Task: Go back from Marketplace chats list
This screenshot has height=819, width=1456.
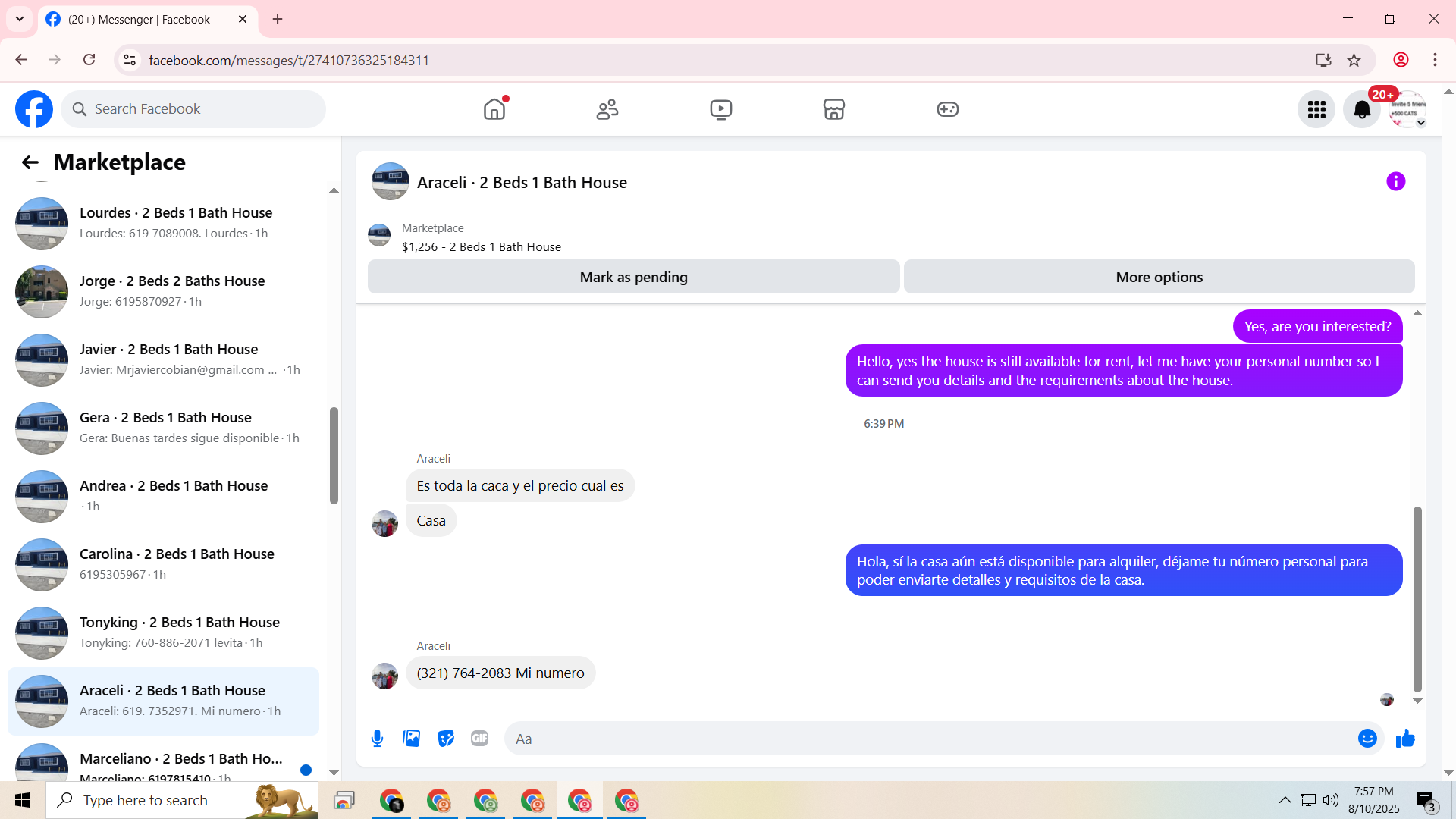Action: (x=30, y=162)
